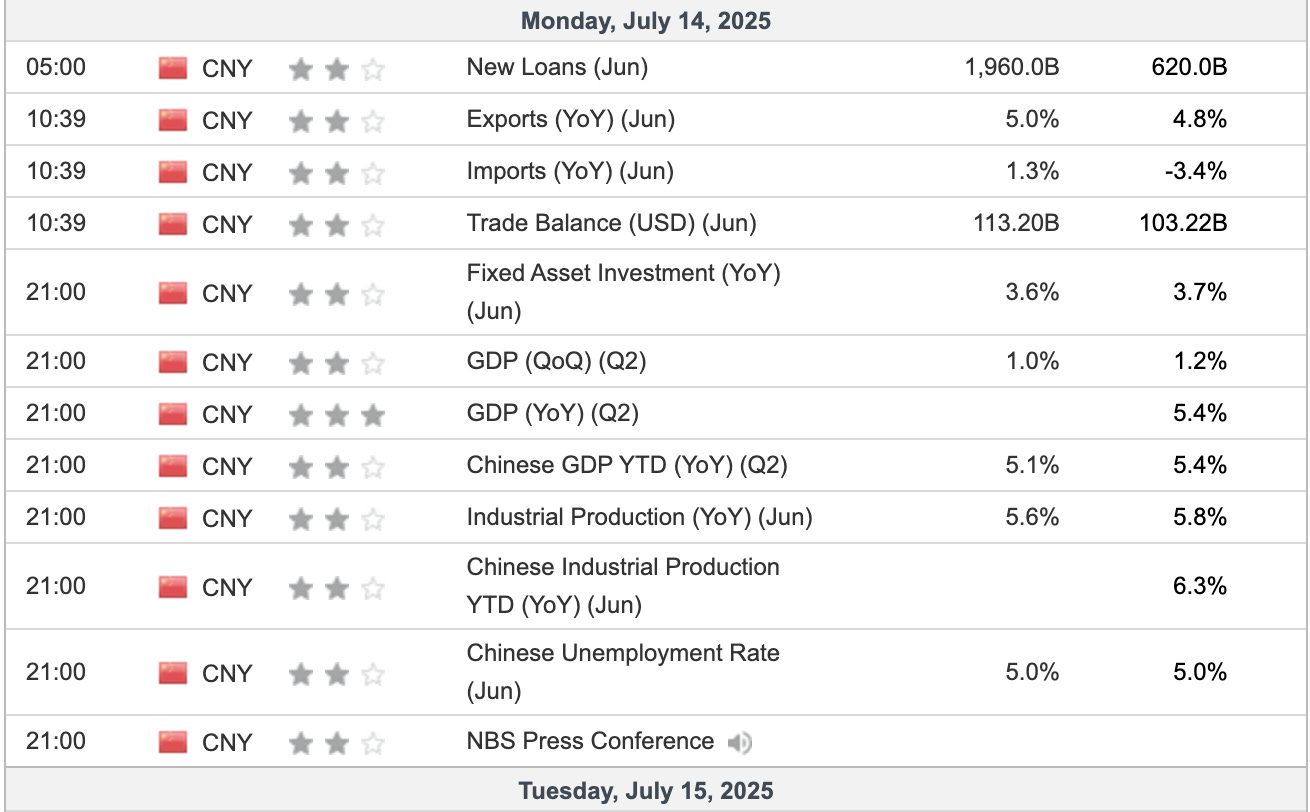Click the China flag in GDP (YoY) (Q2) row
Image resolution: width=1310 pixels, height=812 pixels.
173,414
